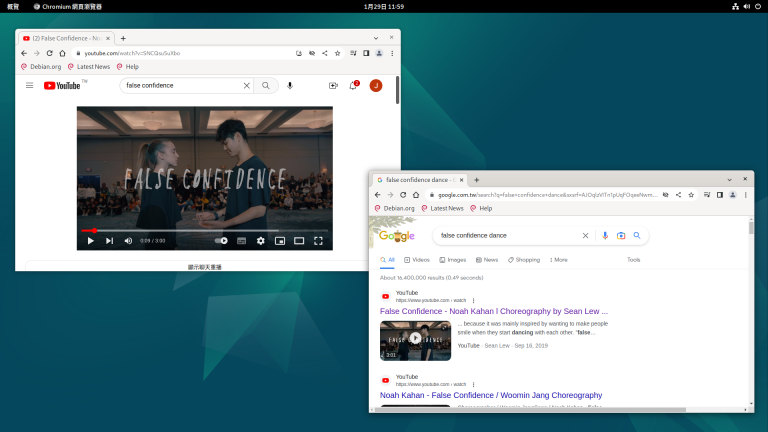Open Help bookmark in YouTube window
This screenshot has height=432, width=768.
tap(128, 67)
